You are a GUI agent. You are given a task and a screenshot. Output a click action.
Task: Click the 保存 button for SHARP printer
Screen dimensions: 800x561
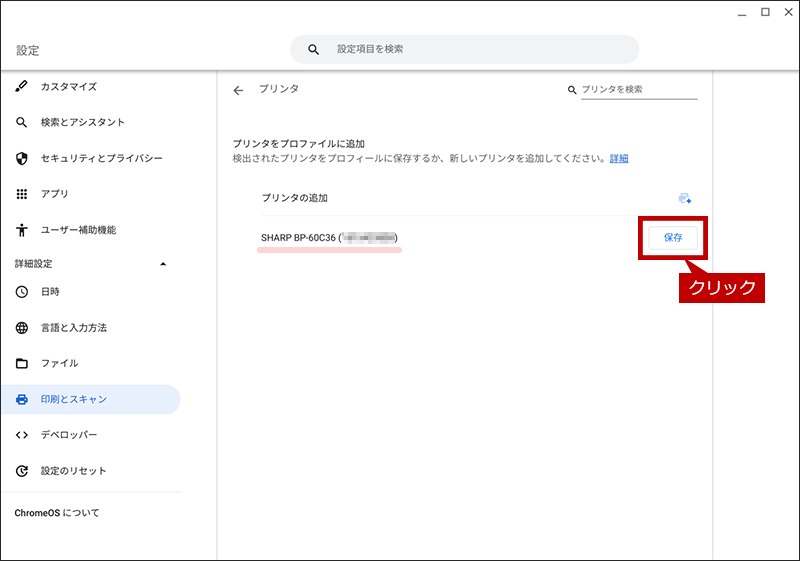coord(672,238)
